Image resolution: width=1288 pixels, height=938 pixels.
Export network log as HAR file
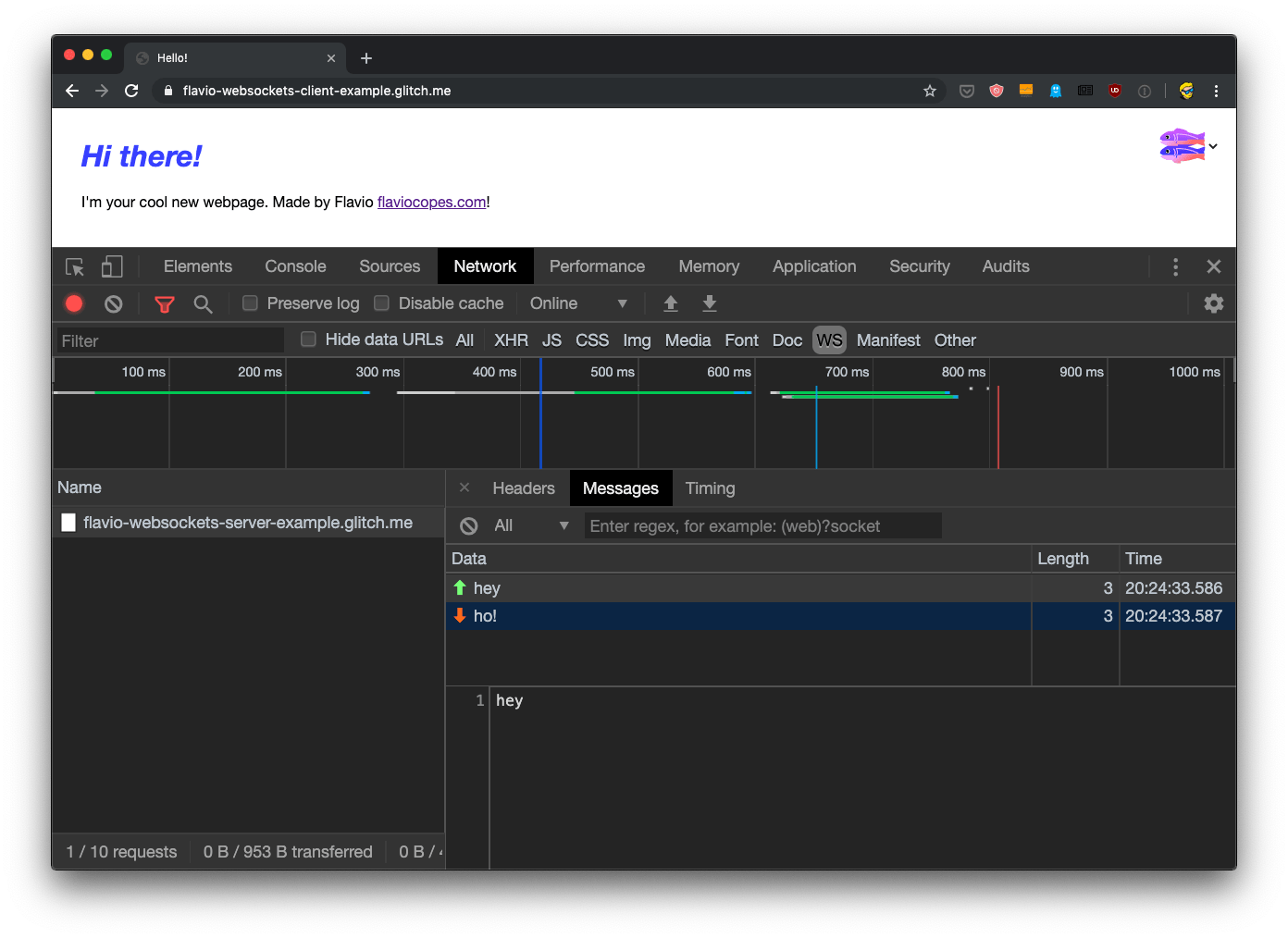pyautogui.click(x=710, y=302)
